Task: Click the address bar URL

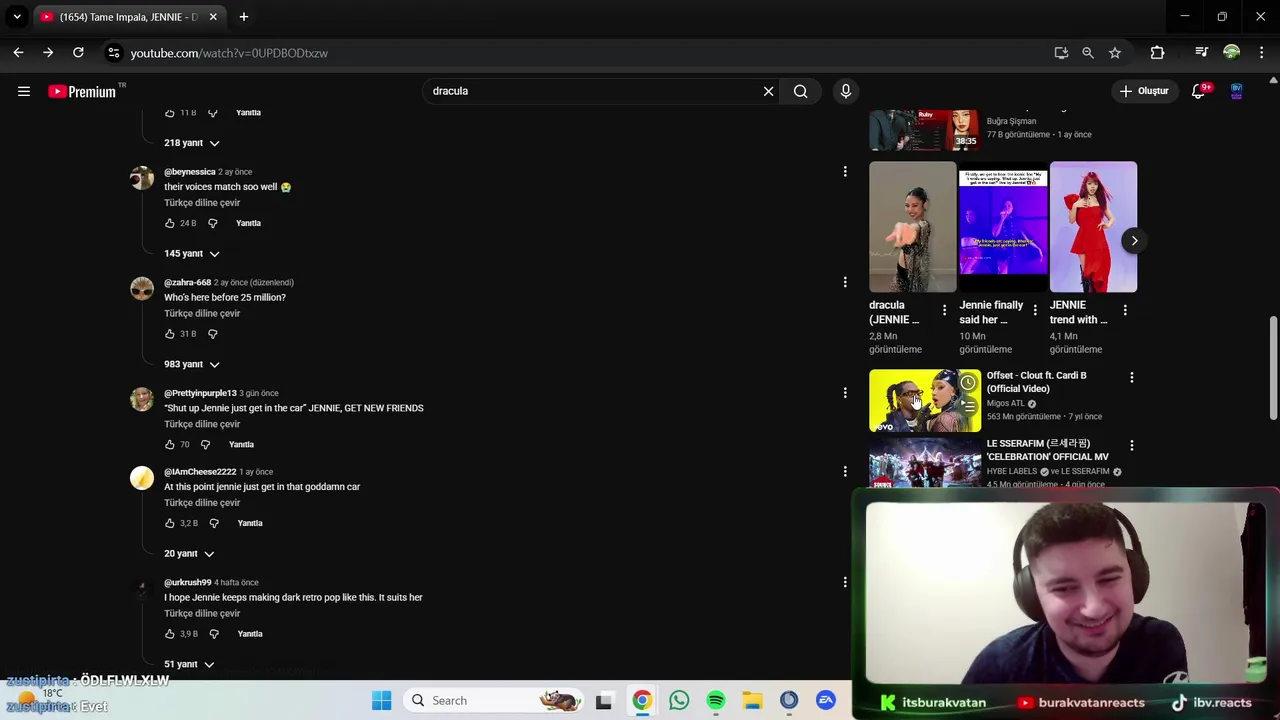Action: [x=229, y=53]
